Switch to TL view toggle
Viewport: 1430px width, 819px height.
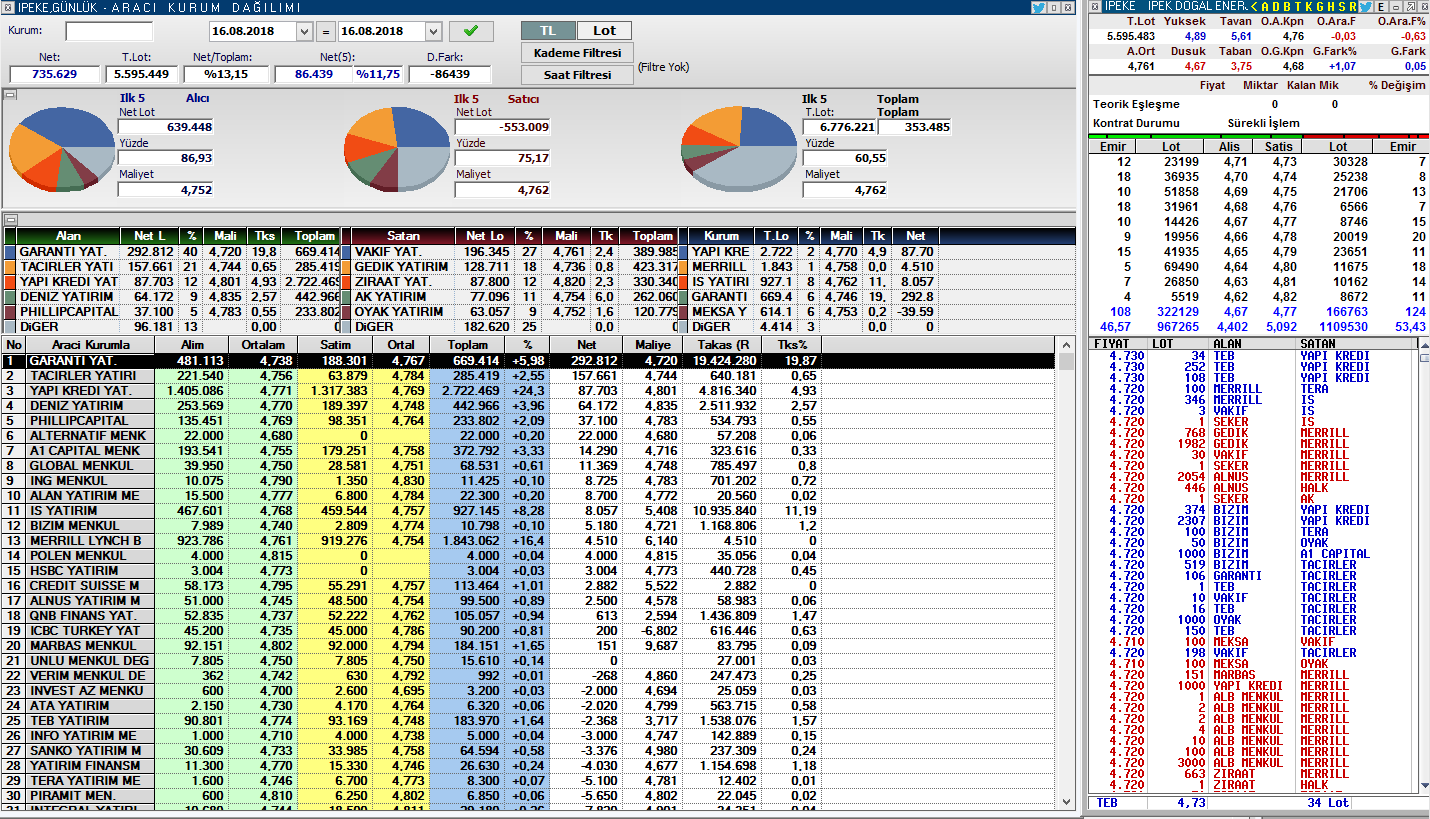point(549,31)
